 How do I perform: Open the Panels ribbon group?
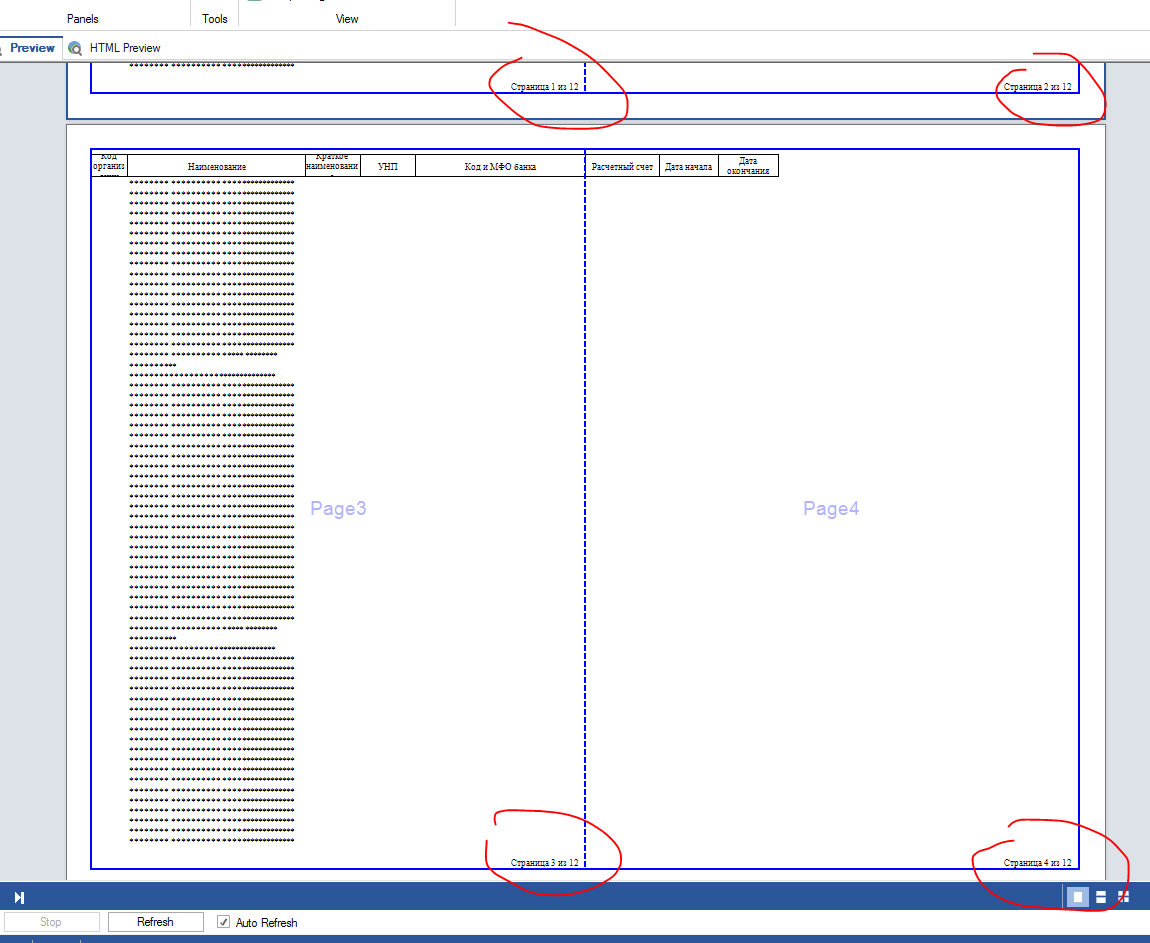(x=82, y=18)
